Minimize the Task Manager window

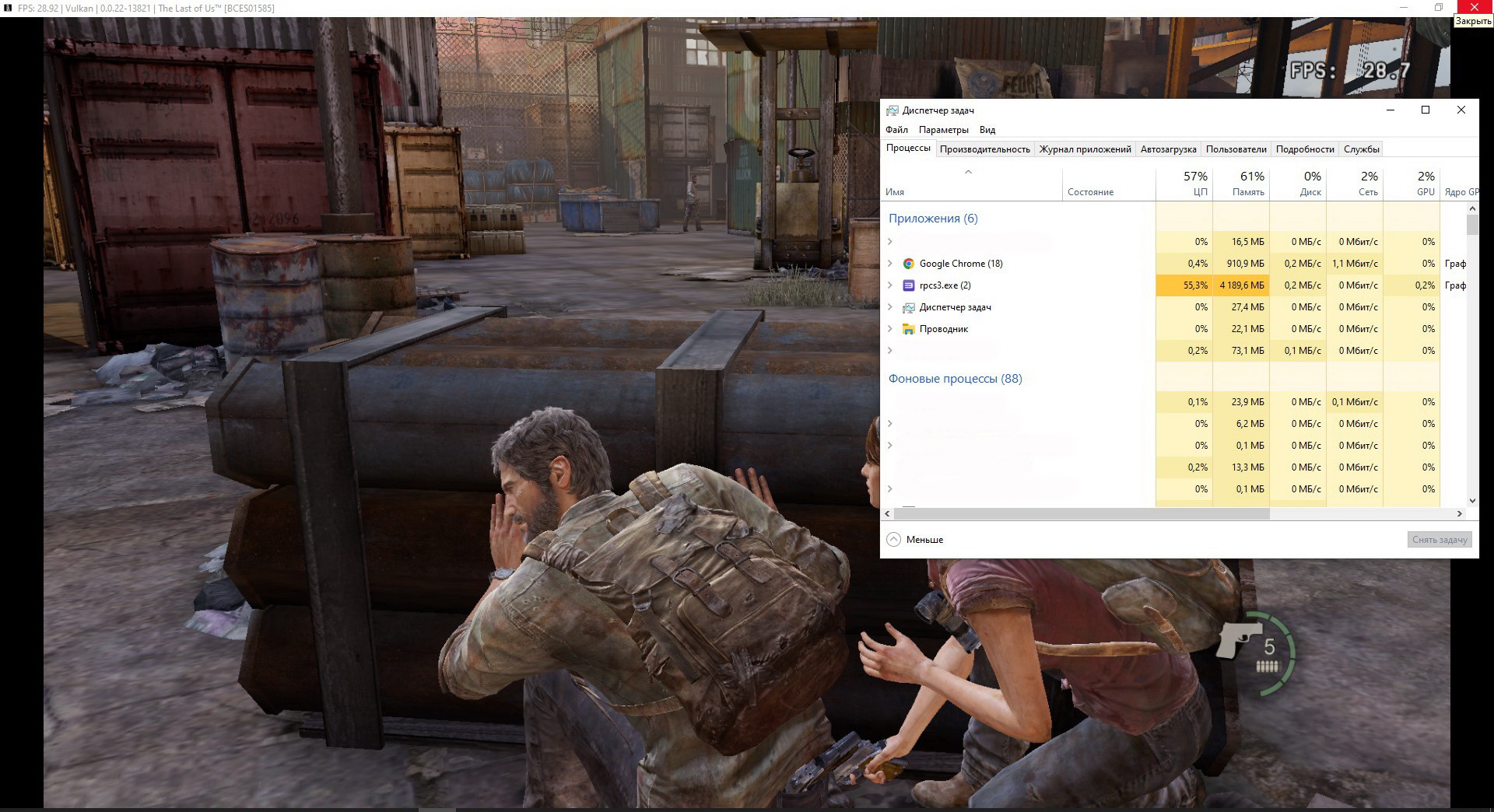click(1390, 110)
